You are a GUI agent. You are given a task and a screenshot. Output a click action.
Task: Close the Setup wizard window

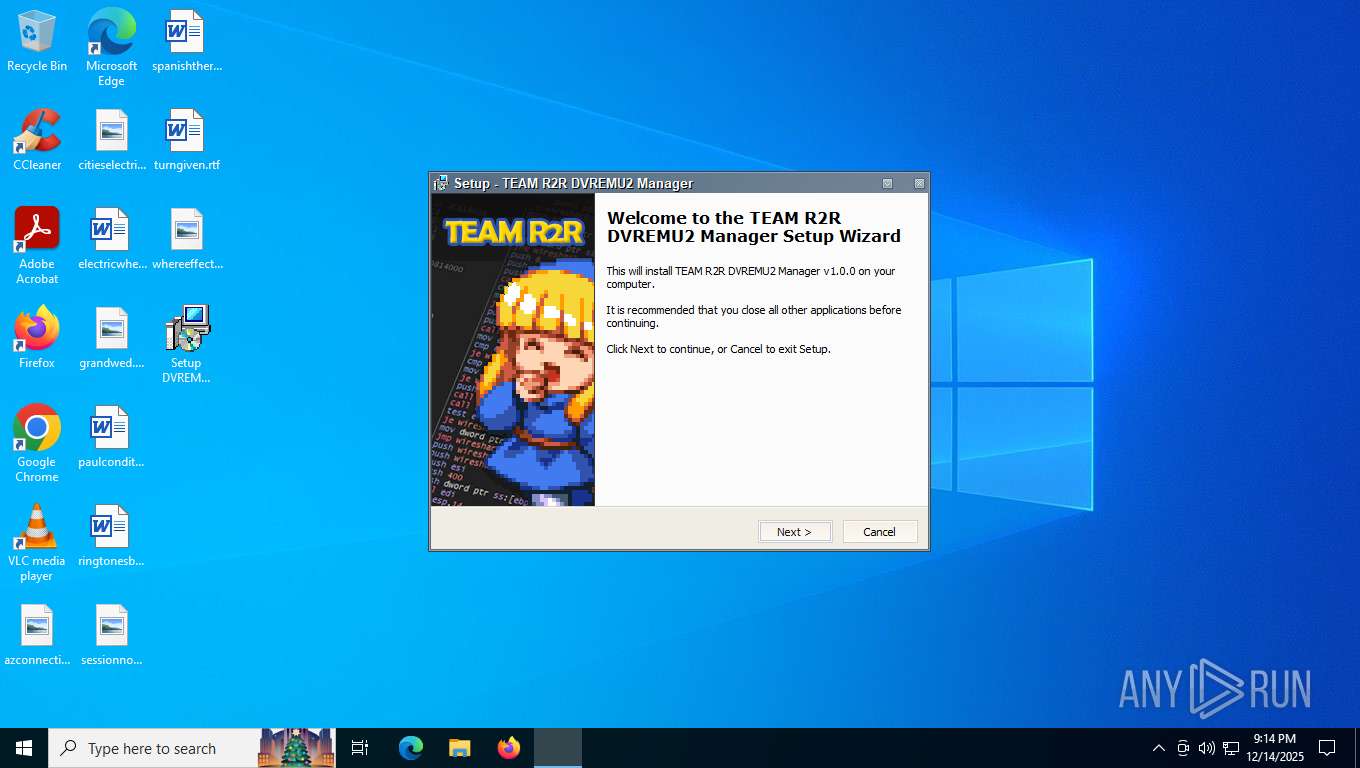tap(919, 184)
